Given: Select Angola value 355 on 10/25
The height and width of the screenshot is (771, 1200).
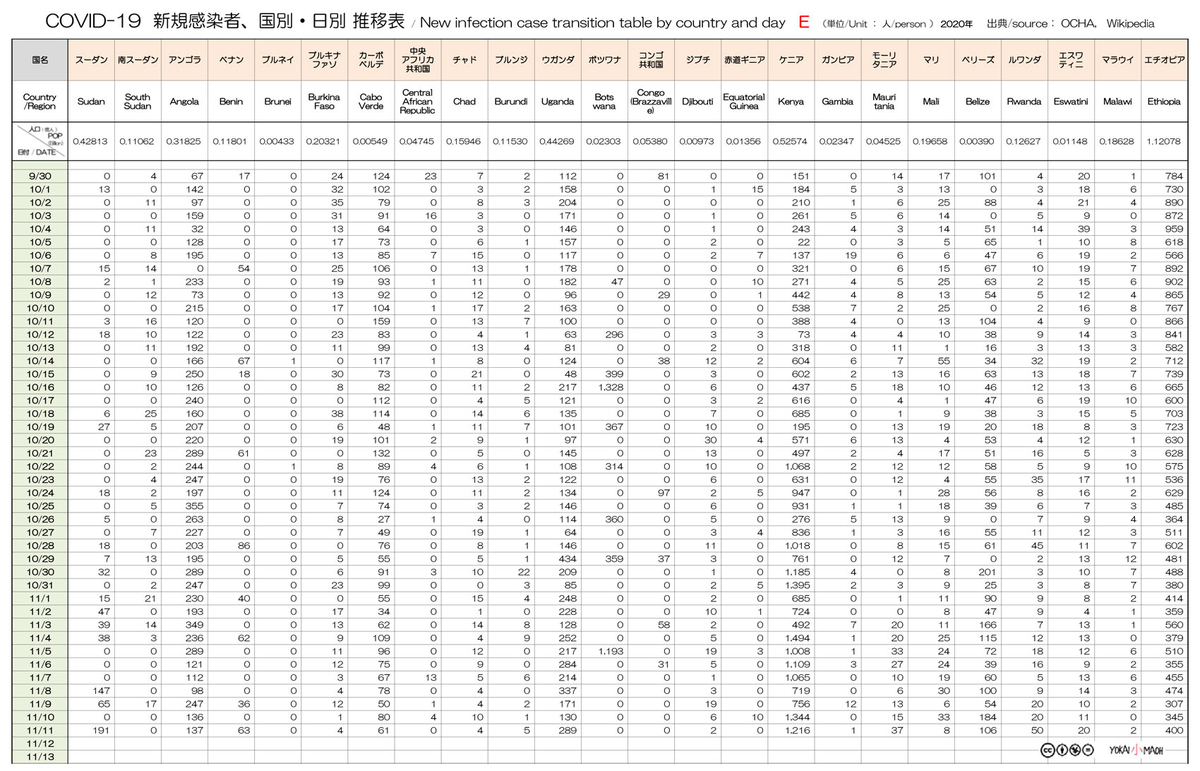Looking at the screenshot, I should click(x=194, y=505).
